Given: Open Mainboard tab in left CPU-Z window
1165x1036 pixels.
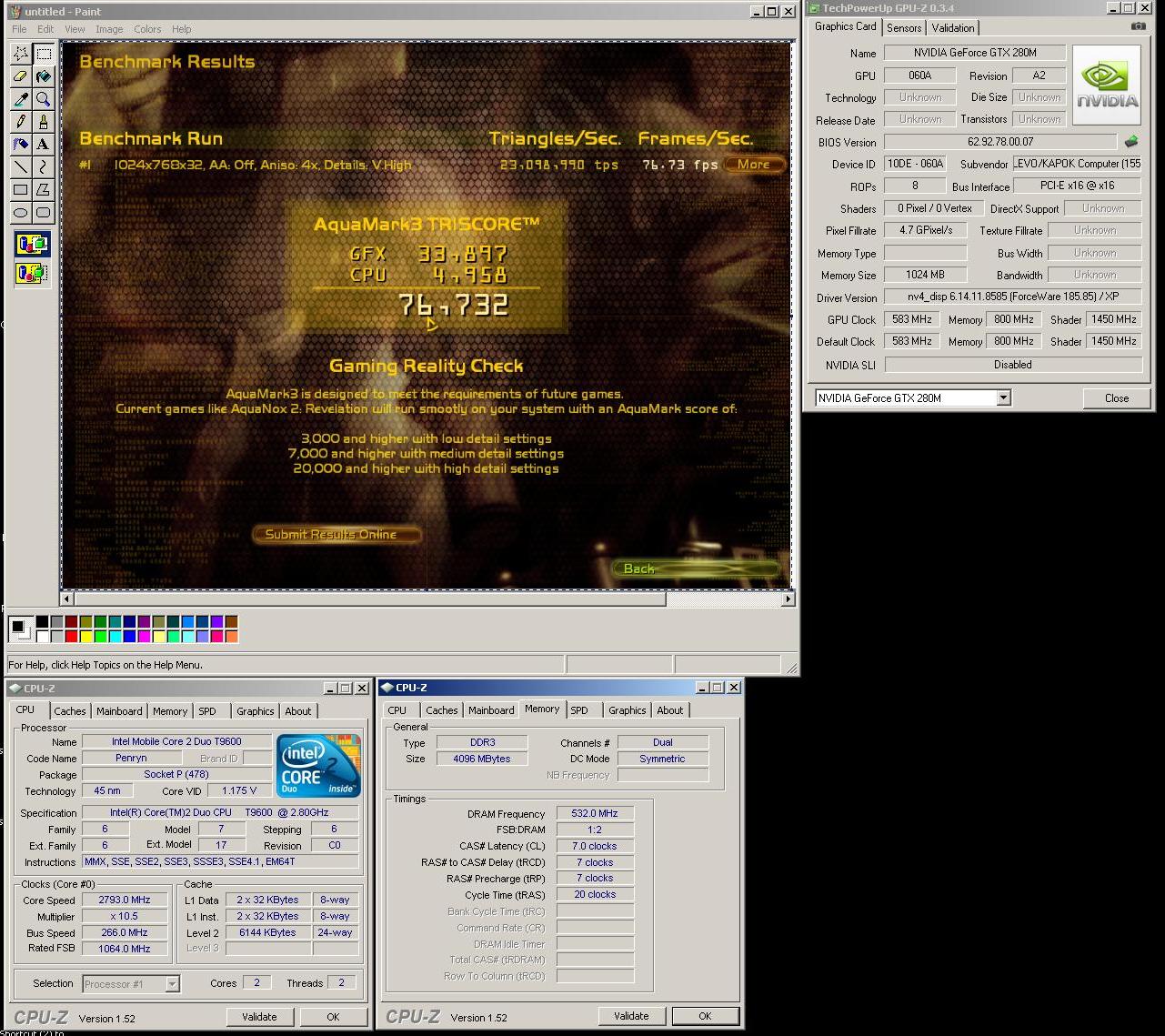Looking at the screenshot, I should point(119,711).
